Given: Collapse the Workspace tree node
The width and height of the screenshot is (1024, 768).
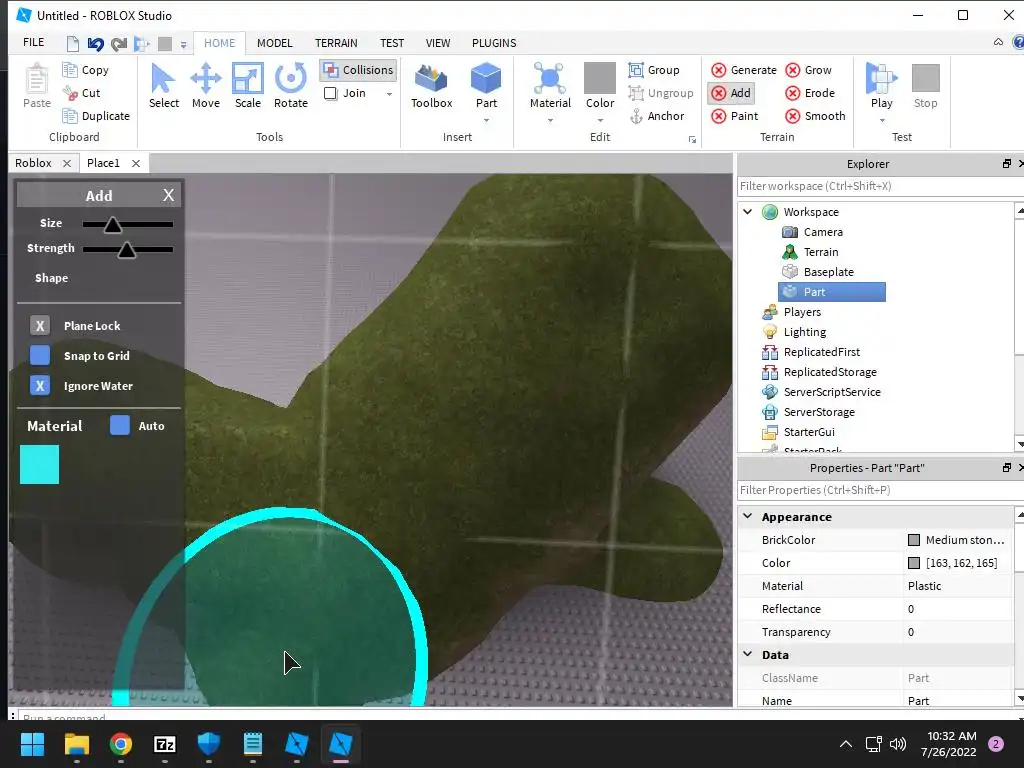Looking at the screenshot, I should click(x=748, y=212).
